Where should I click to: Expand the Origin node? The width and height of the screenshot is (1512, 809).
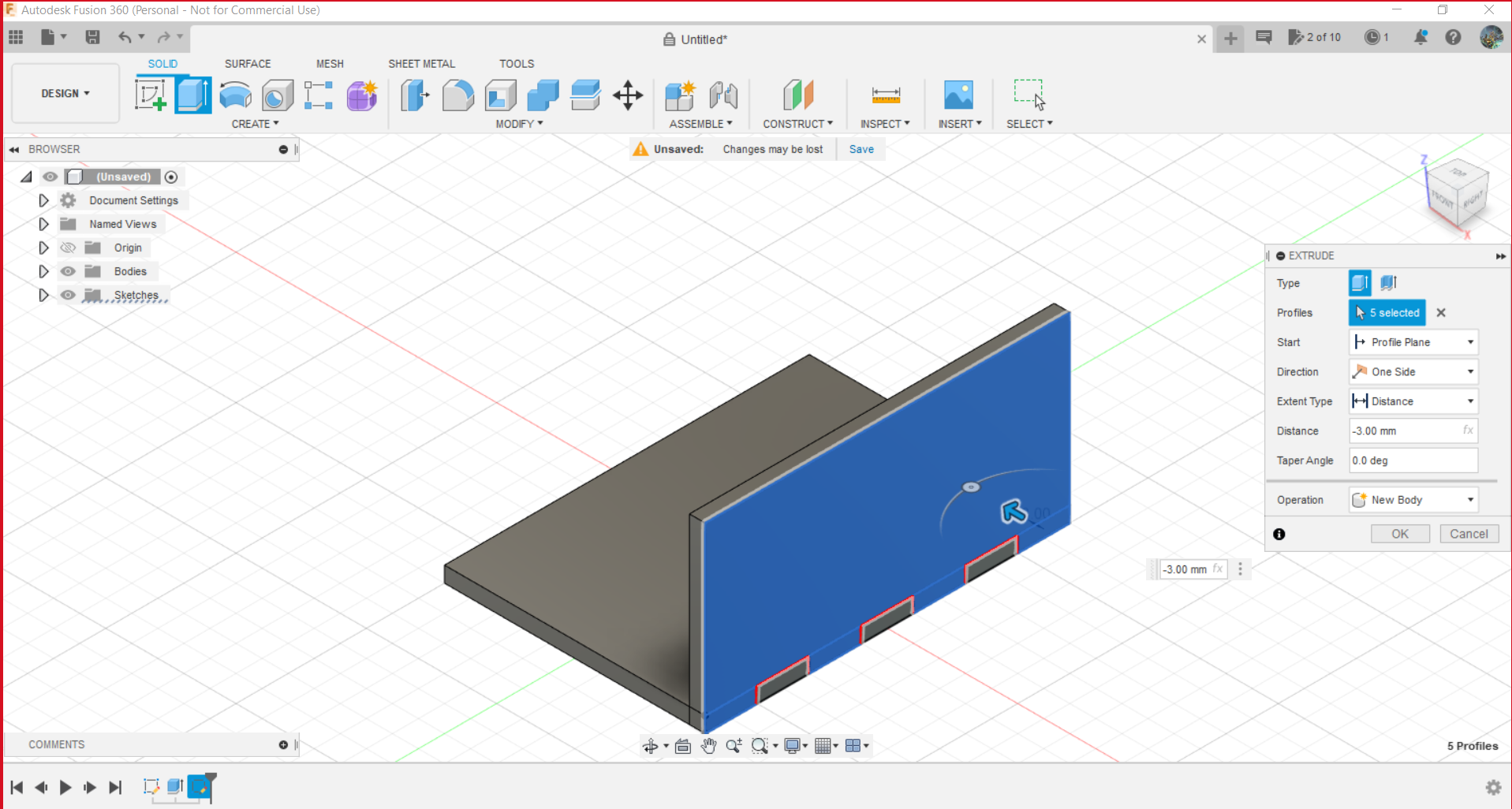[x=43, y=248]
